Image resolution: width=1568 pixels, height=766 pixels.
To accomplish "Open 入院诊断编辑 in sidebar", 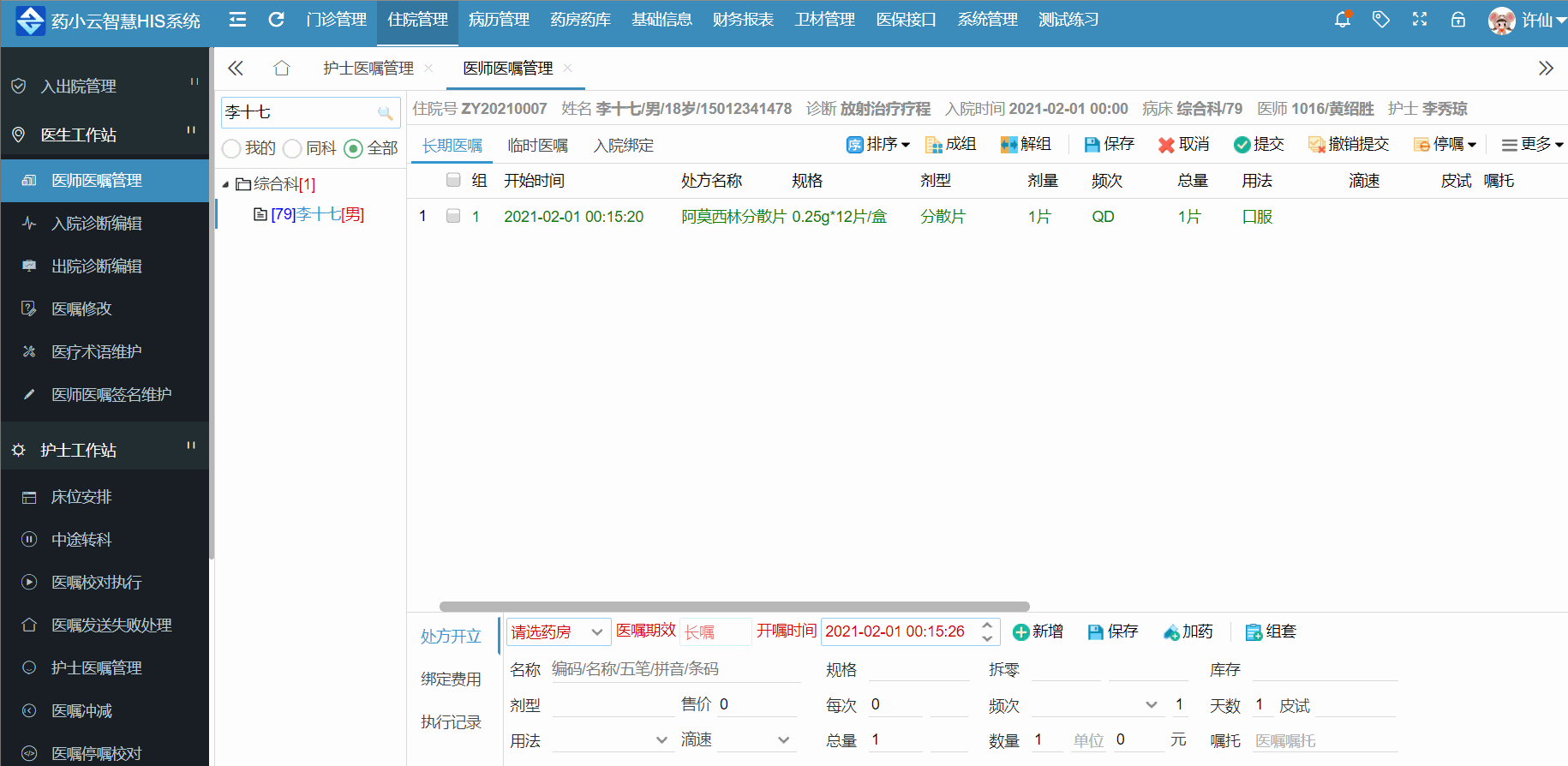I will (105, 224).
